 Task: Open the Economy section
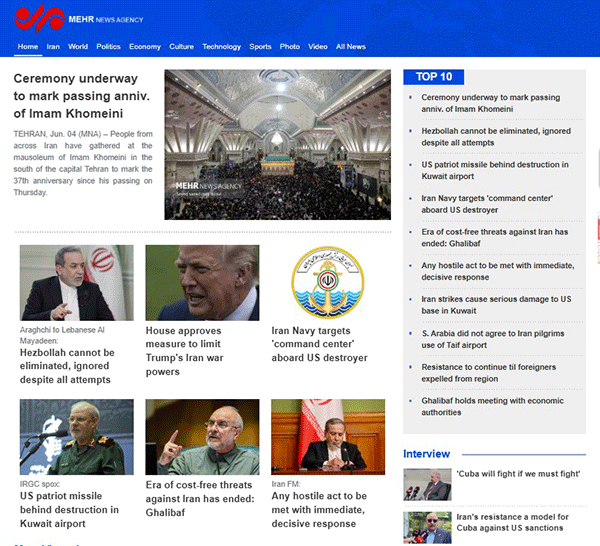[x=145, y=47]
